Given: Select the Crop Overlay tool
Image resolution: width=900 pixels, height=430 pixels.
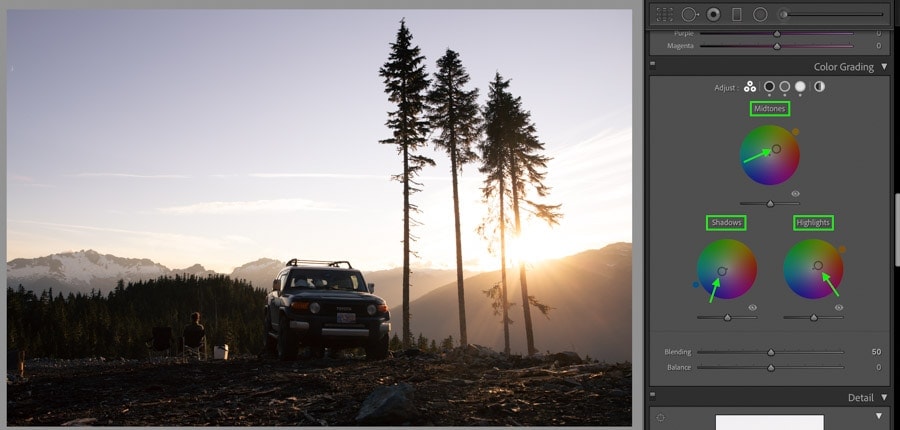Looking at the screenshot, I should 665,14.
